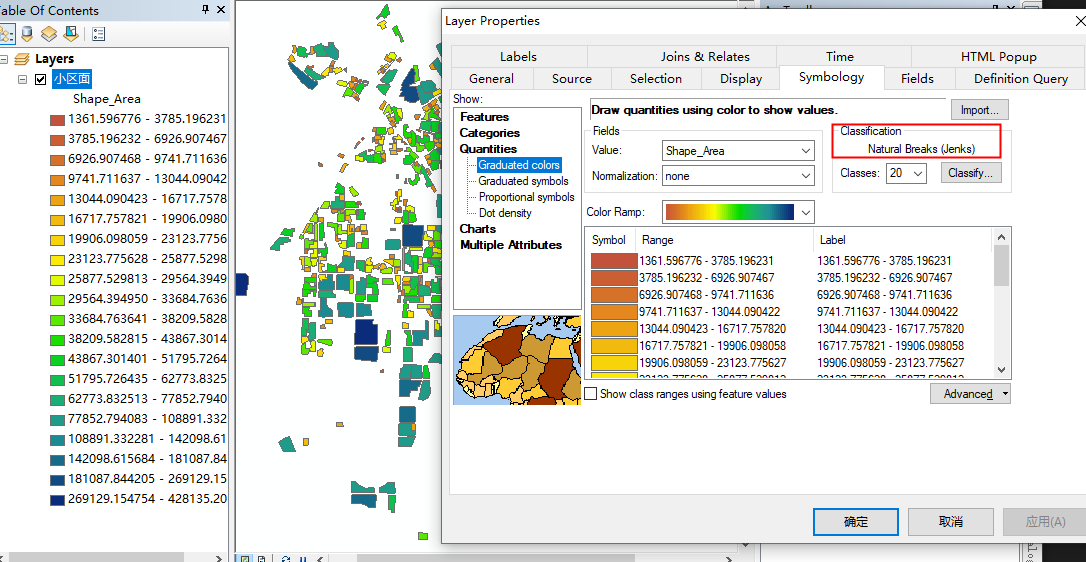Click symbol swatch for range 19906.098059 - 23123.775627
Image resolution: width=1086 pixels, height=562 pixels.
click(x=614, y=362)
